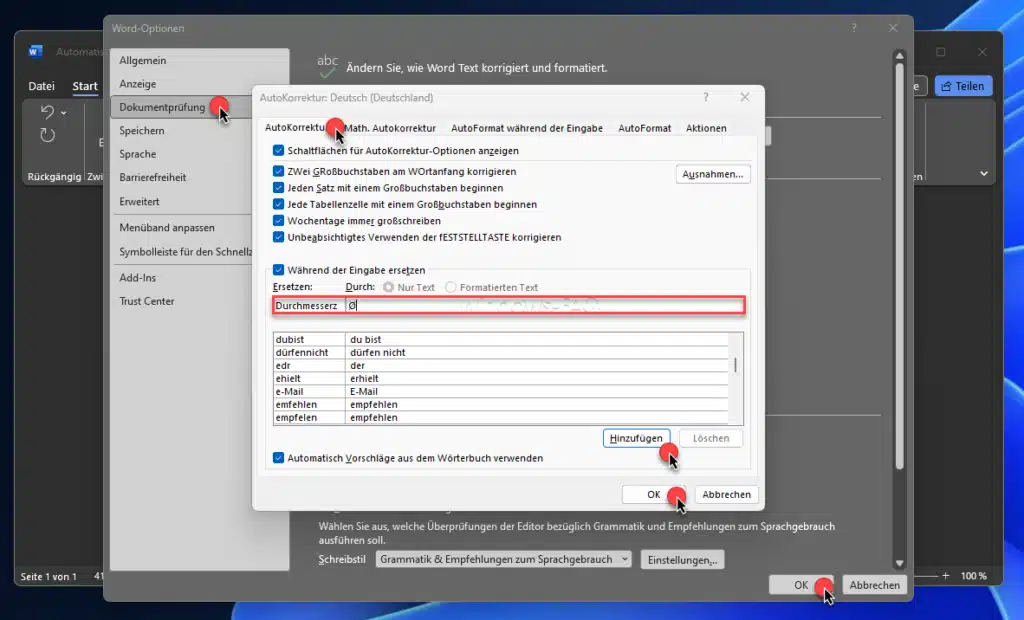The height and width of the screenshot is (620, 1024).
Task: Select the edr list row
Action: coord(501,365)
